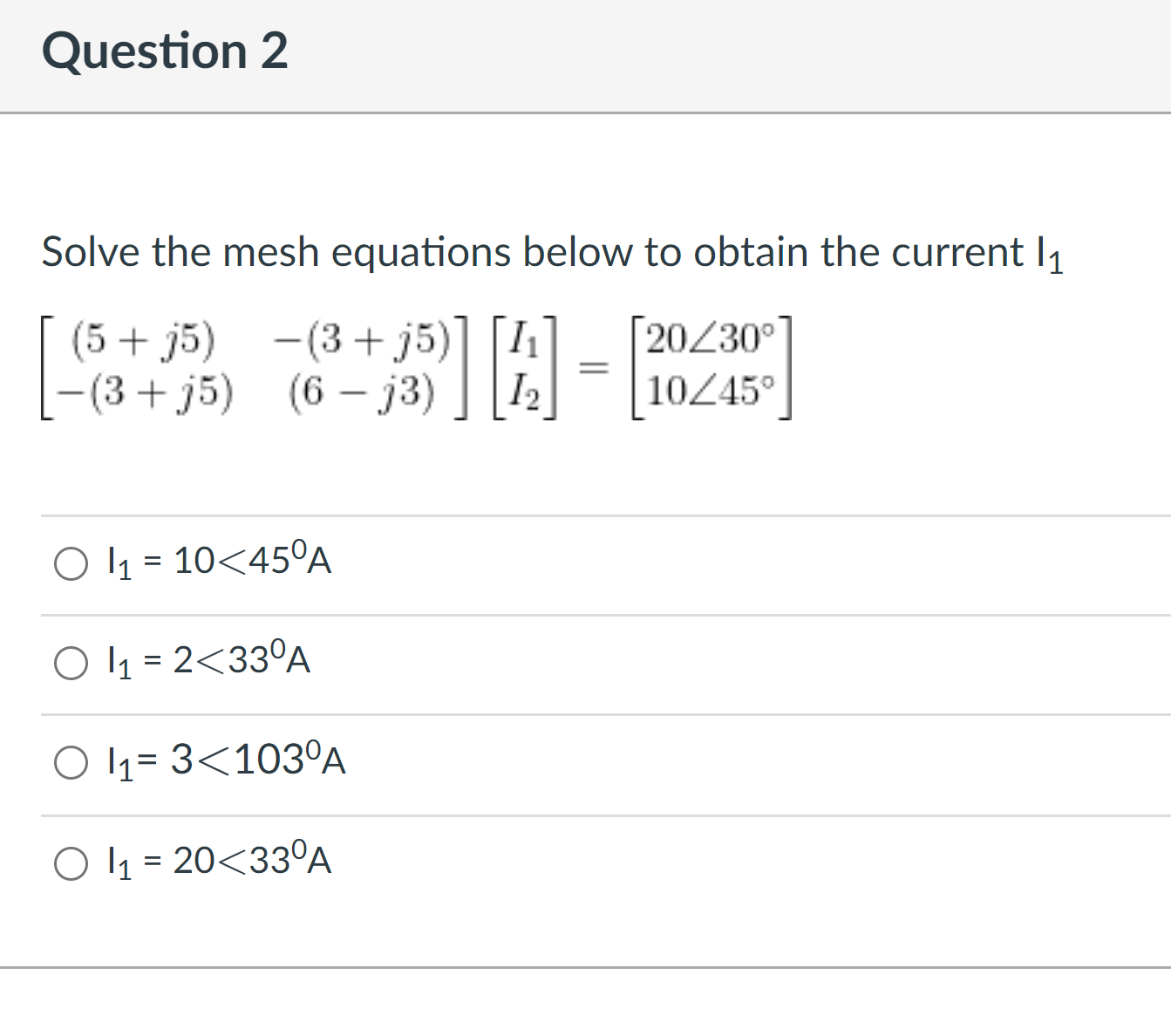This screenshot has height=1036, width=1171.
Task: Select the radio button for I₁ = 20<33°A
Action: [71, 863]
